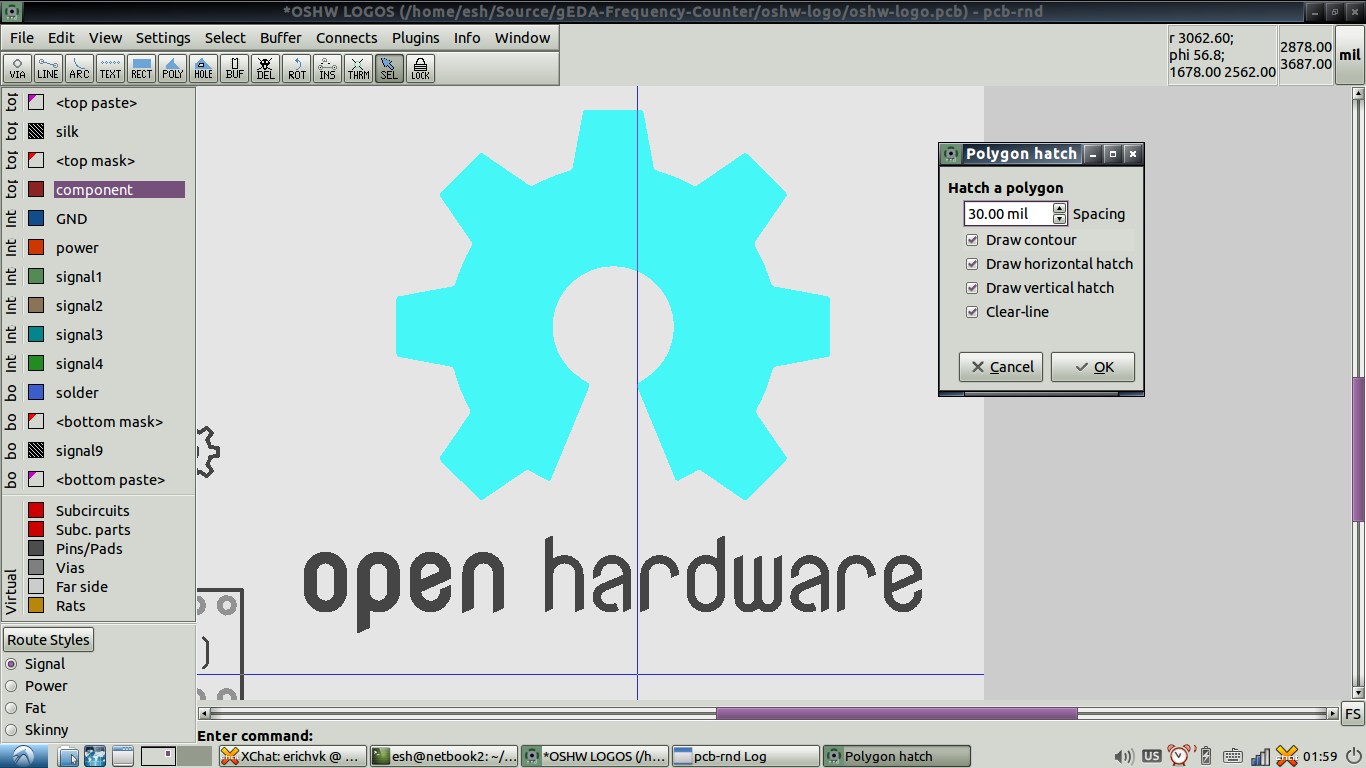Screen dimensions: 1366x768
Task: Select the HOLE tool
Action: pos(202,68)
